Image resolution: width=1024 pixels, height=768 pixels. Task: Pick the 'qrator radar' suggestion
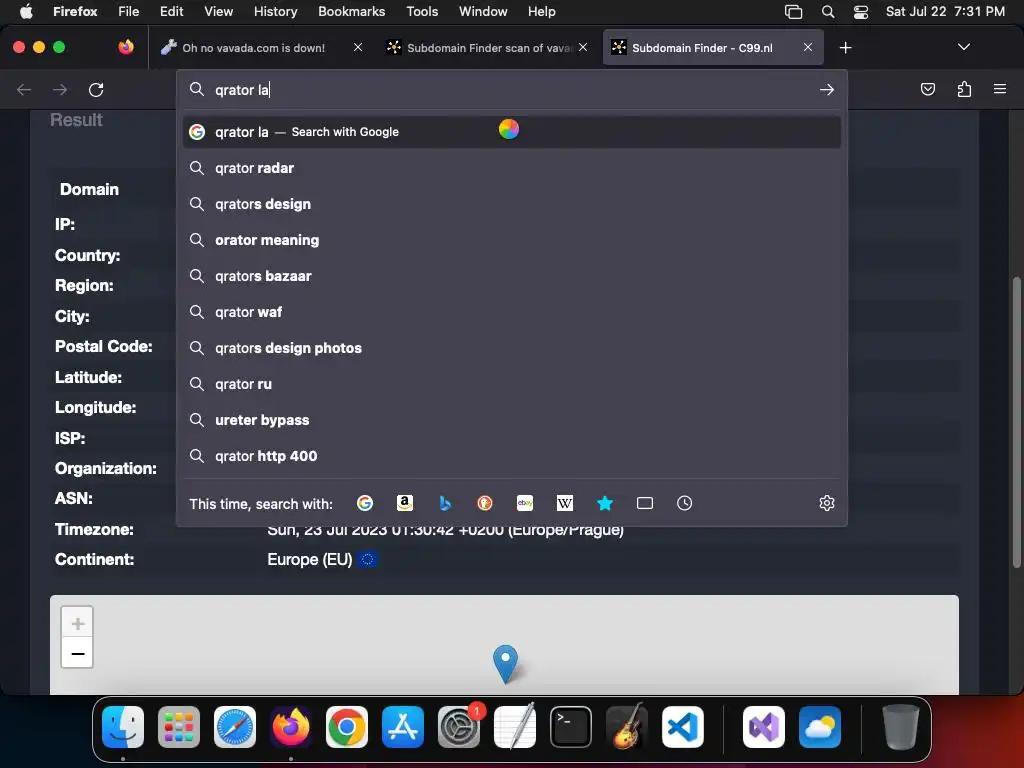[x=511, y=168]
